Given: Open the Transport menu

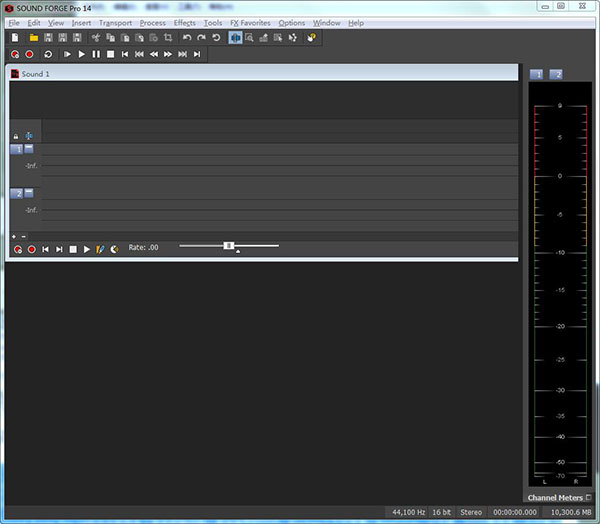Looking at the screenshot, I should 115,23.
